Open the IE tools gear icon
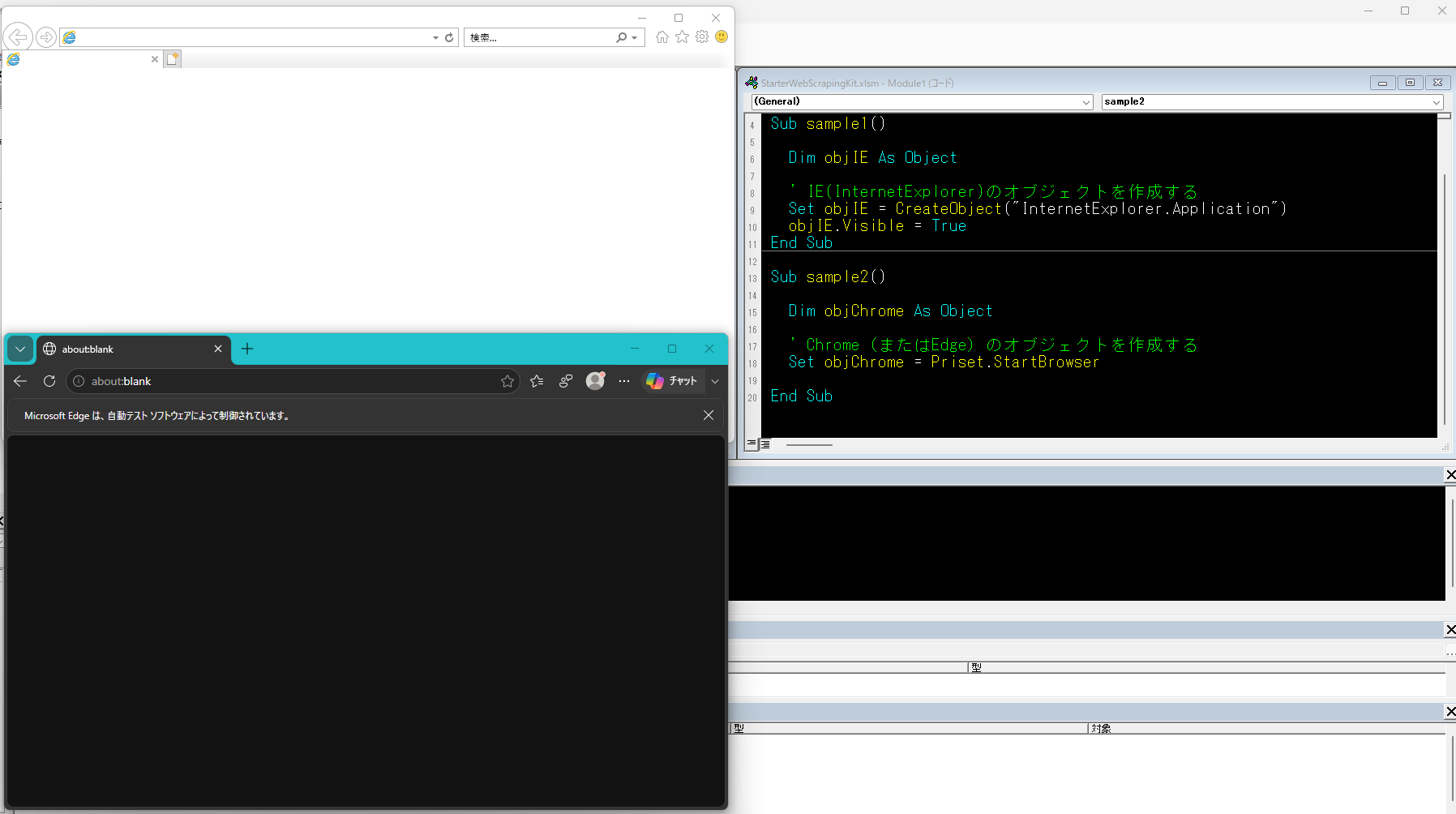 point(702,36)
